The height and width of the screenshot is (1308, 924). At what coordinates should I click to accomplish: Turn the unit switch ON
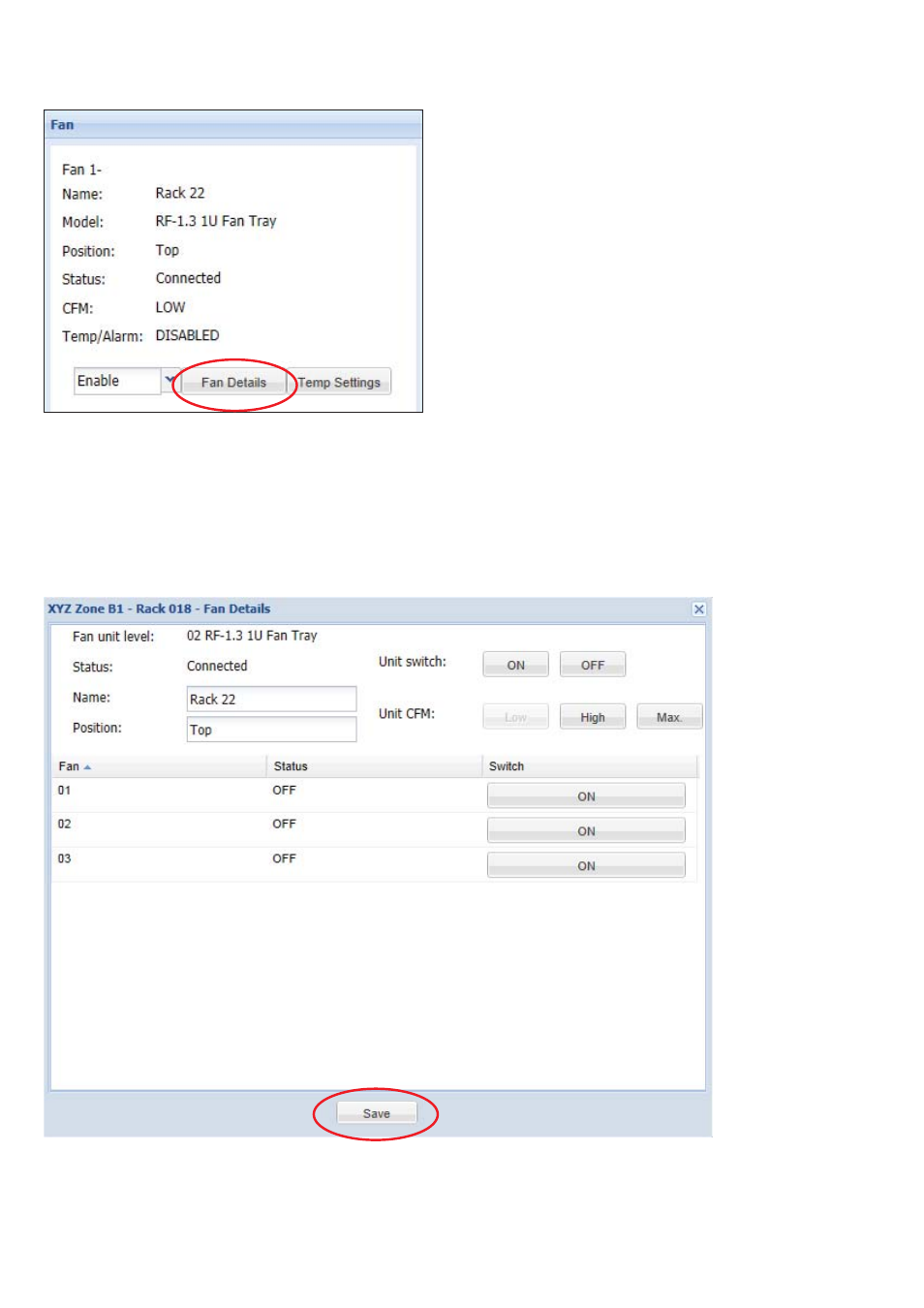click(x=515, y=665)
